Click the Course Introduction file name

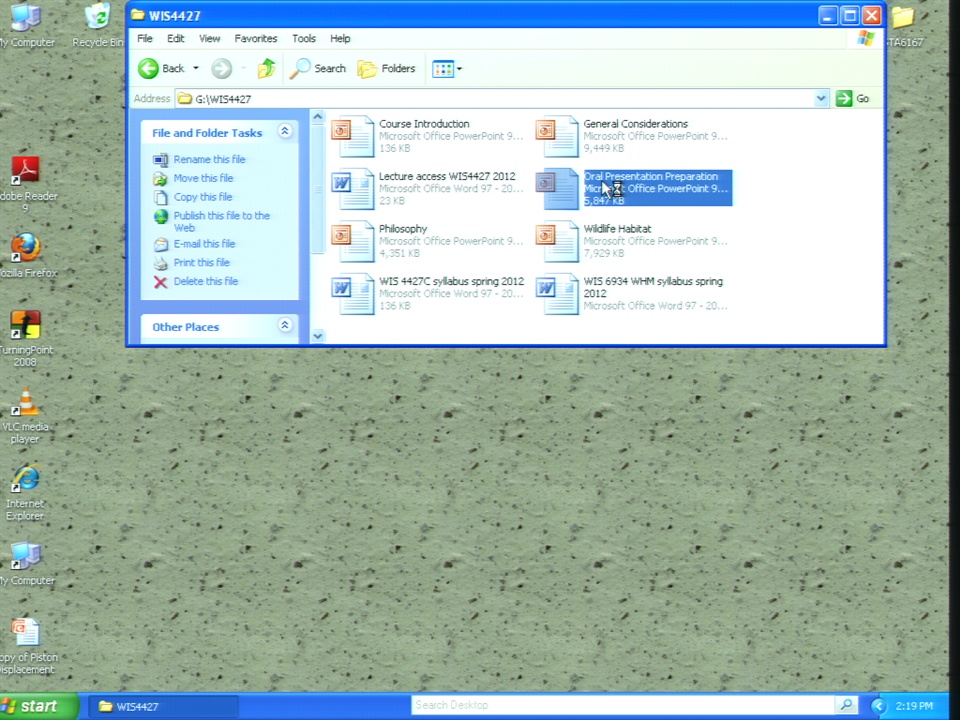pyautogui.click(x=424, y=124)
